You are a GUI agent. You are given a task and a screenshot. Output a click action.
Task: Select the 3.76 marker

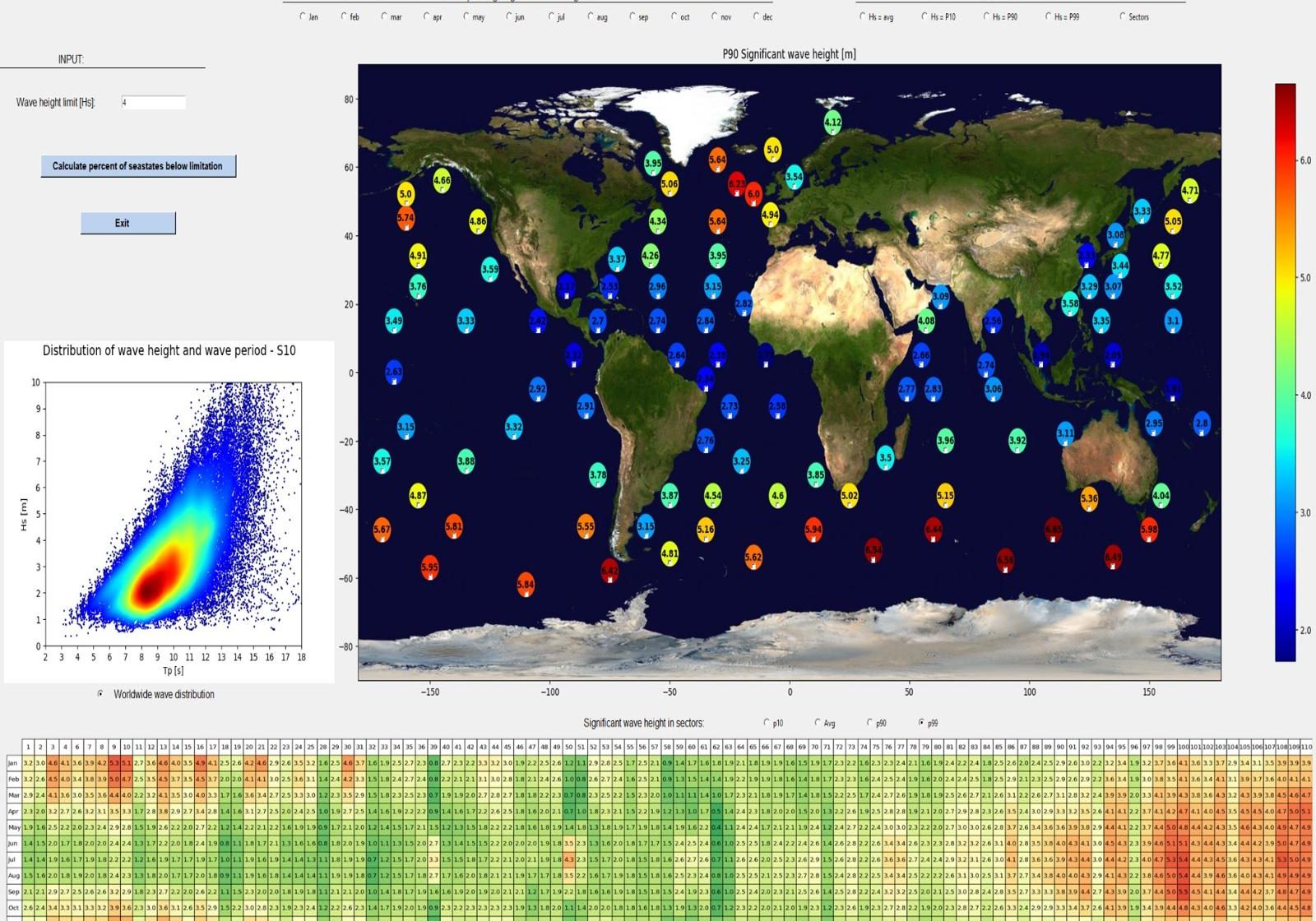(418, 287)
